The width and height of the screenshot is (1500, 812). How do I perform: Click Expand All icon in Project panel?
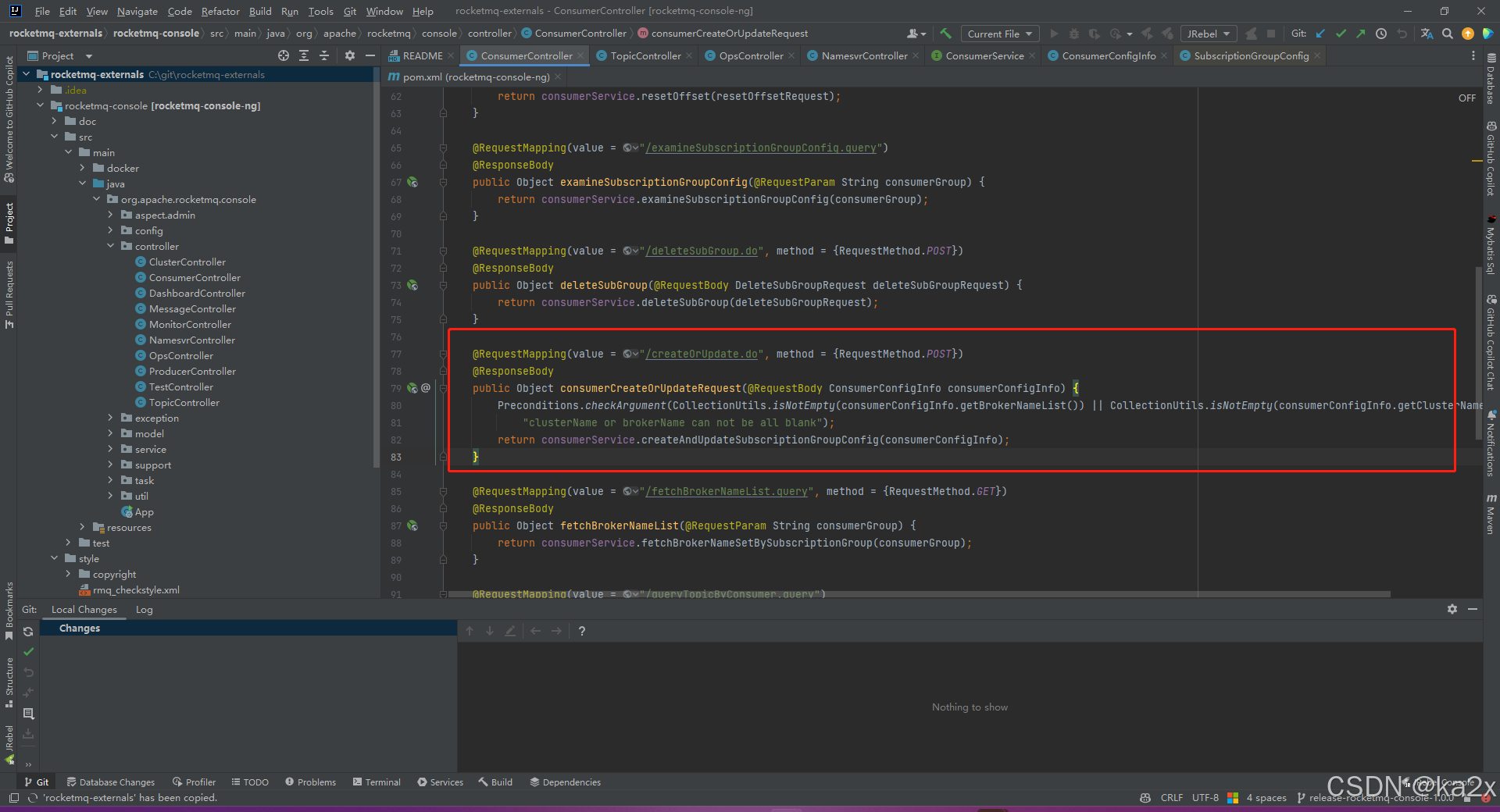coord(304,55)
